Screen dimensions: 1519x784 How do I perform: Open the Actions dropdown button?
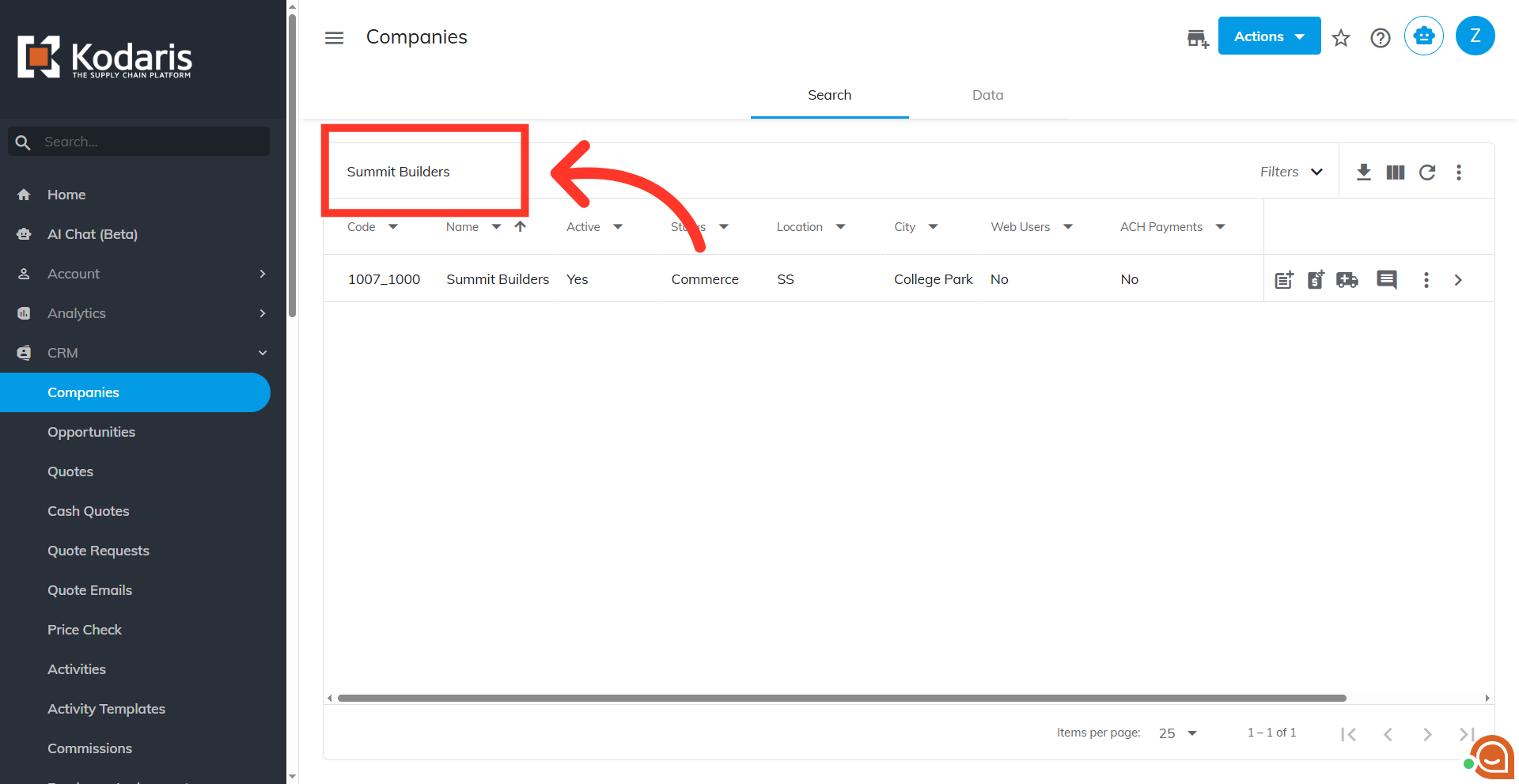click(x=1269, y=36)
